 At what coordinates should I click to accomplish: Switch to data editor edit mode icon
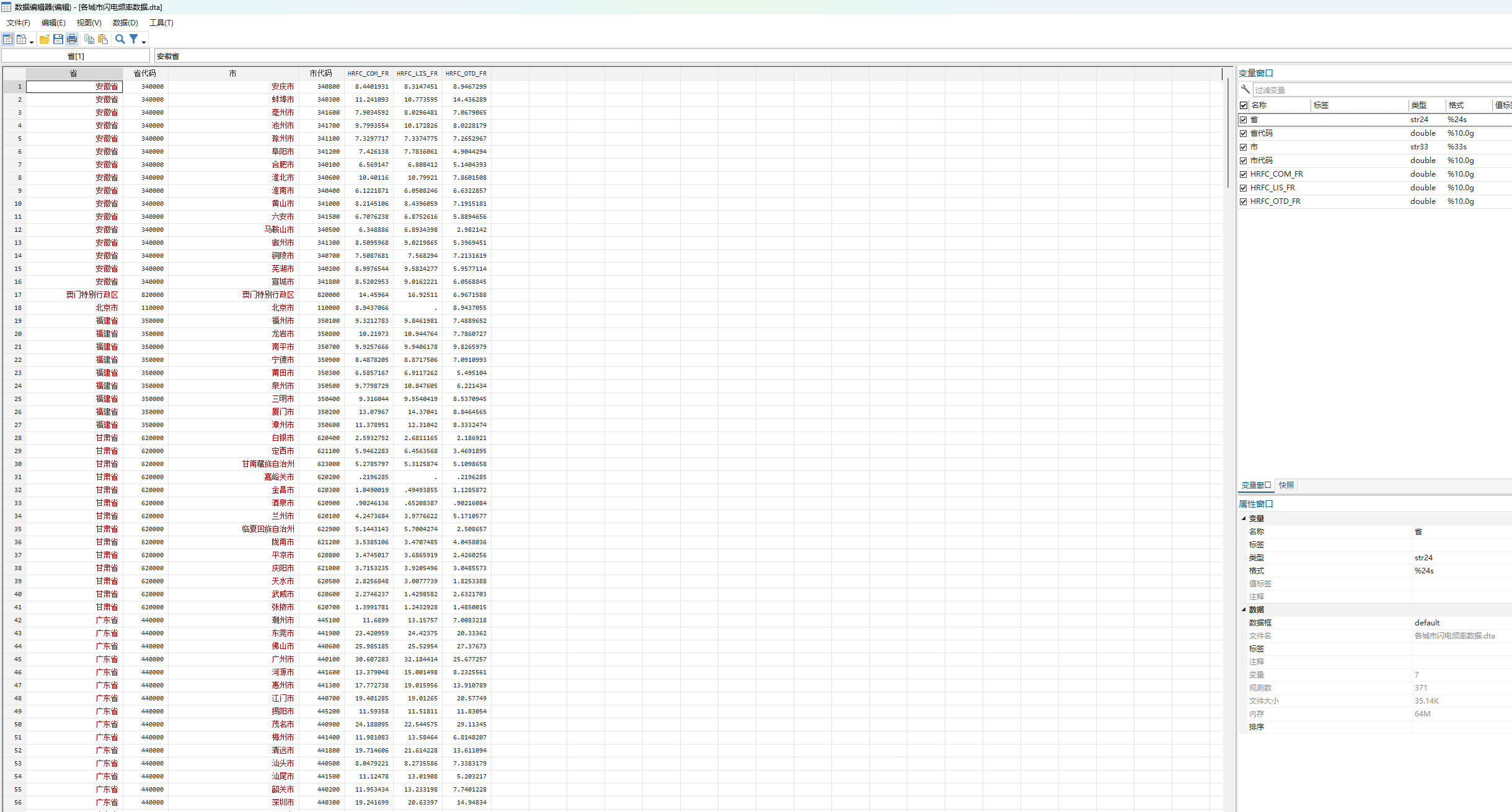pos(7,39)
